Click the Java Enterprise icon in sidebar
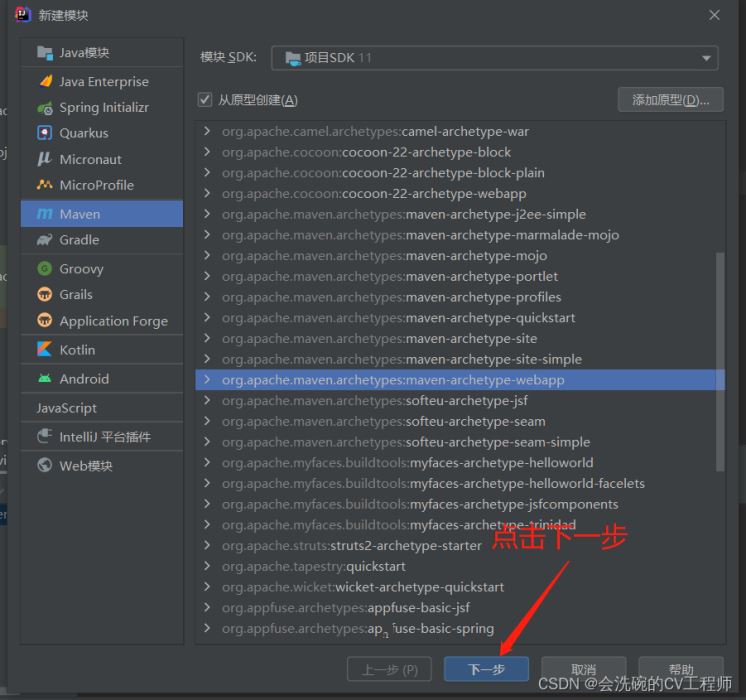Viewport: 746px width, 700px height. pyautogui.click(x=44, y=82)
